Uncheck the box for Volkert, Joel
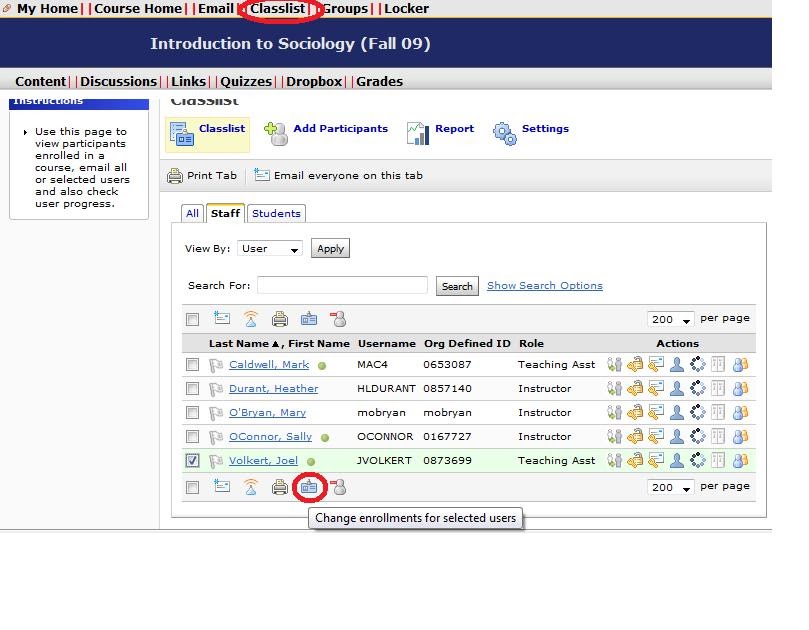This screenshot has width=809, height=630. [192, 460]
